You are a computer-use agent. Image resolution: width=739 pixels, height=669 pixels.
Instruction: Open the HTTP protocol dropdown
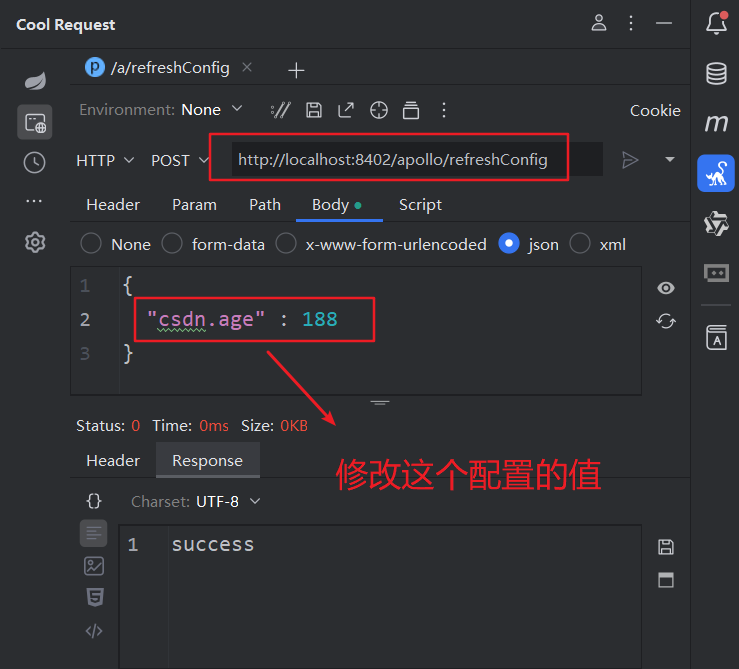[x=105, y=160]
